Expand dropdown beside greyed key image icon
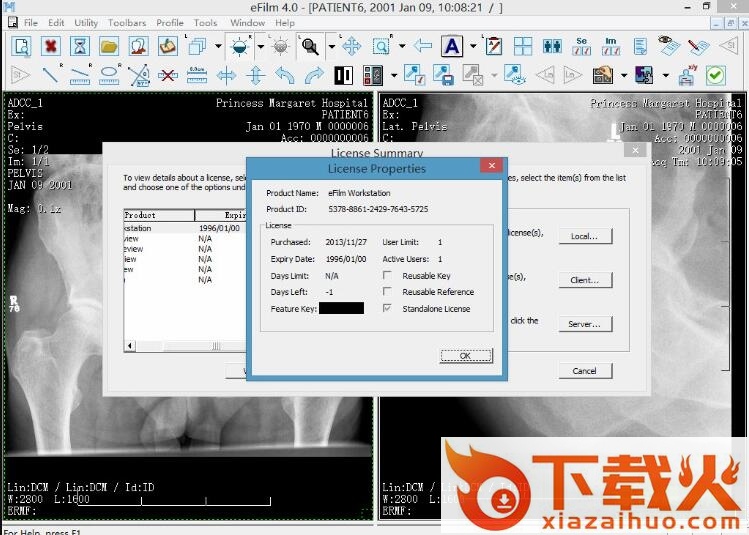 coord(494,75)
